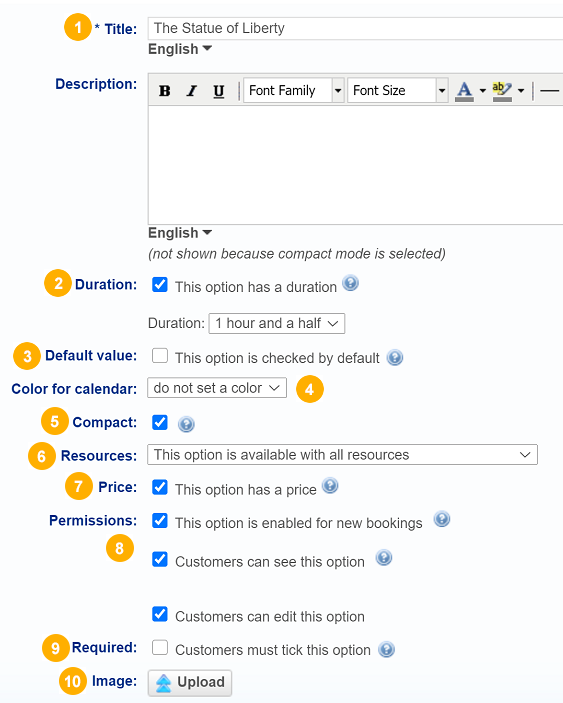Screen dimensions: 563x703
Task: Toggle Bold formatting in description editor
Action: coord(165,91)
